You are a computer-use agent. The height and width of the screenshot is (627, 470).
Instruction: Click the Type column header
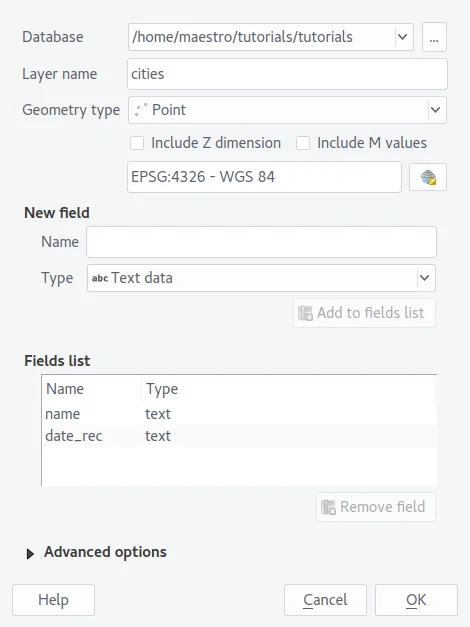click(x=288, y=389)
